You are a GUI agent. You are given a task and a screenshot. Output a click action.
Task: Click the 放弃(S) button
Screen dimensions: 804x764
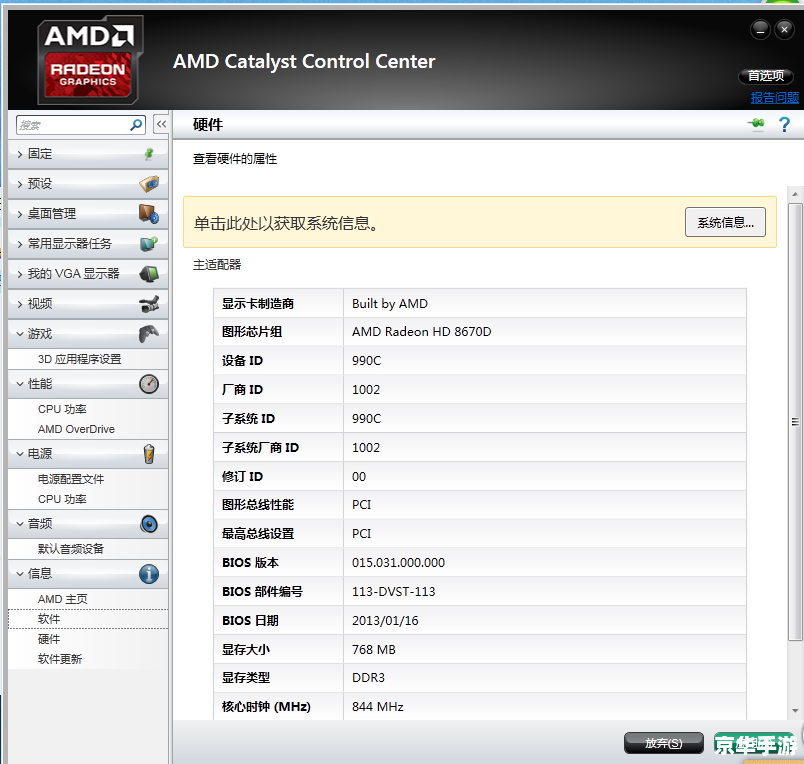tap(664, 743)
